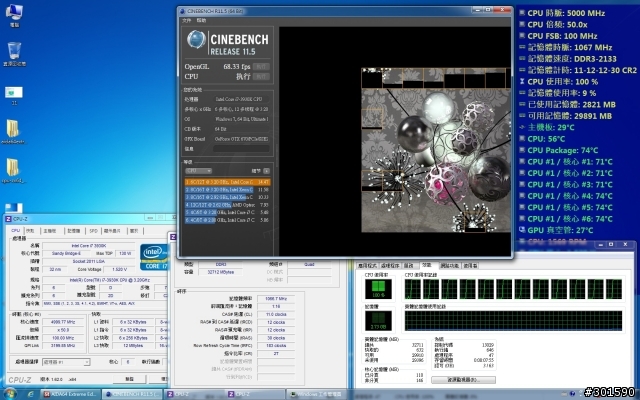This screenshot has width=640, height=400.
Task: Click the Validate button in CPU-Z
Action: click(x=129, y=379)
